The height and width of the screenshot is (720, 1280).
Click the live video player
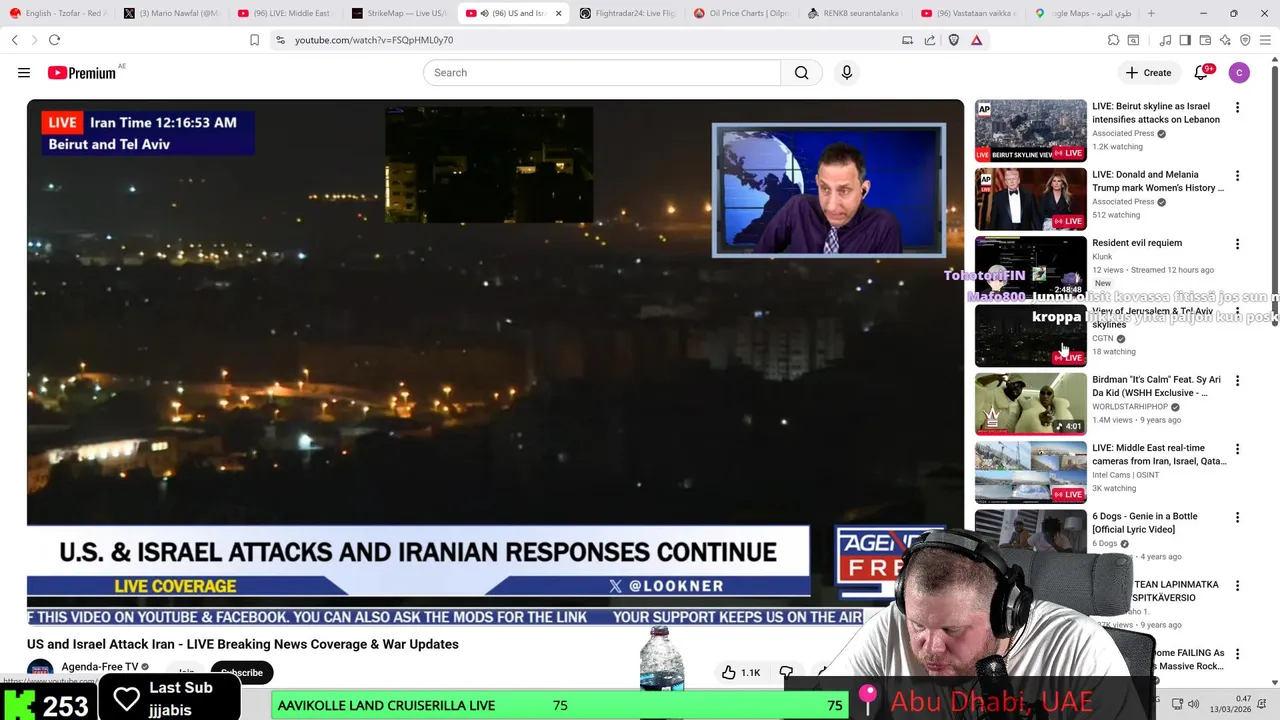[495, 360]
